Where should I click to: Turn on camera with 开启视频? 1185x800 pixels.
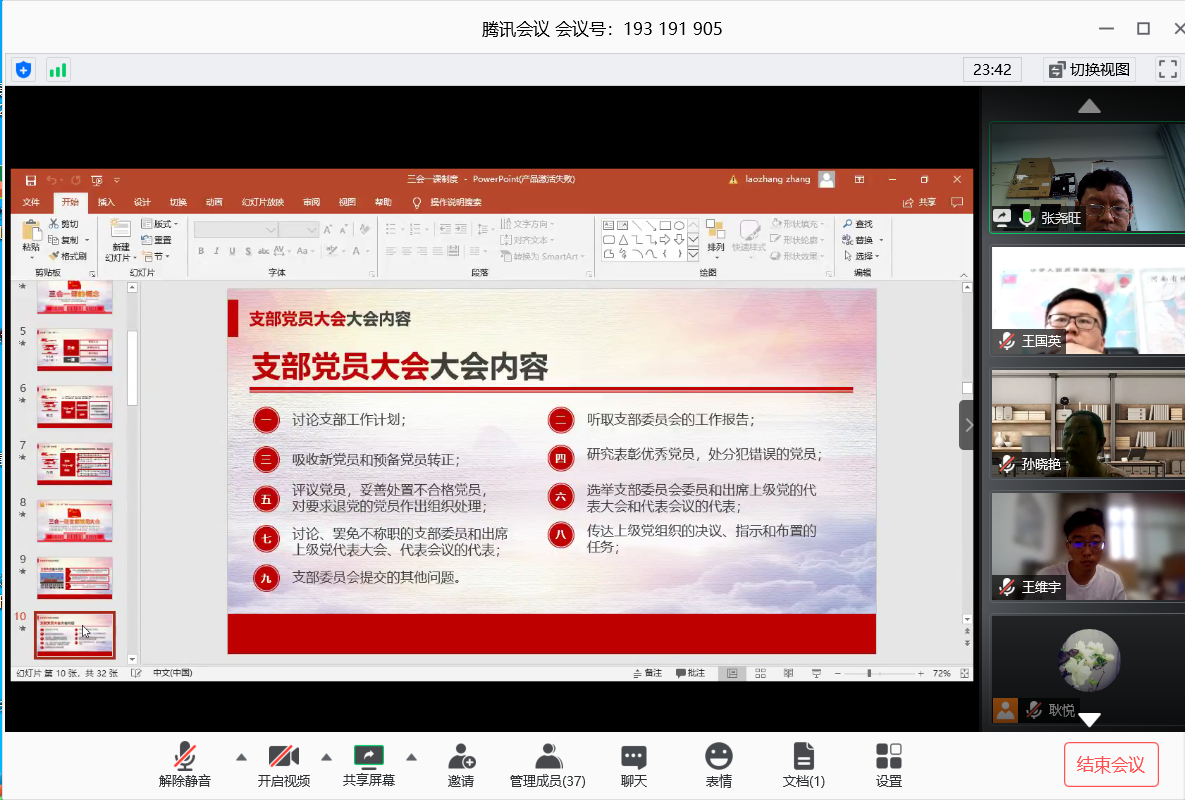pyautogui.click(x=283, y=764)
